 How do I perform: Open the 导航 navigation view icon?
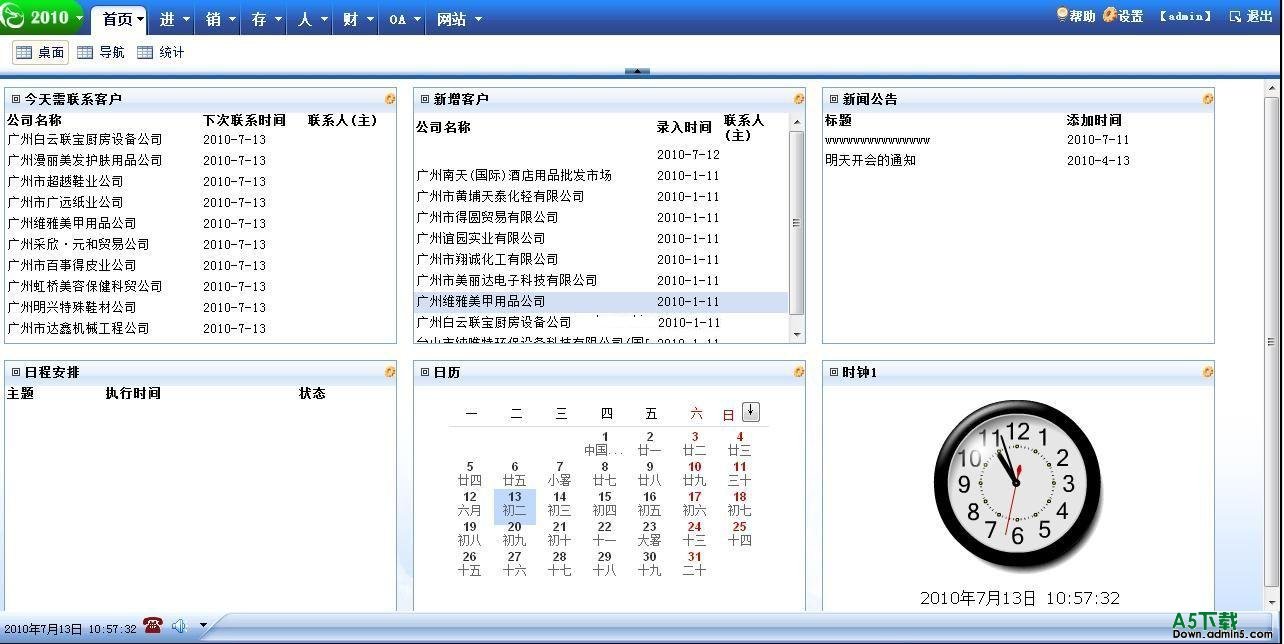coord(101,53)
